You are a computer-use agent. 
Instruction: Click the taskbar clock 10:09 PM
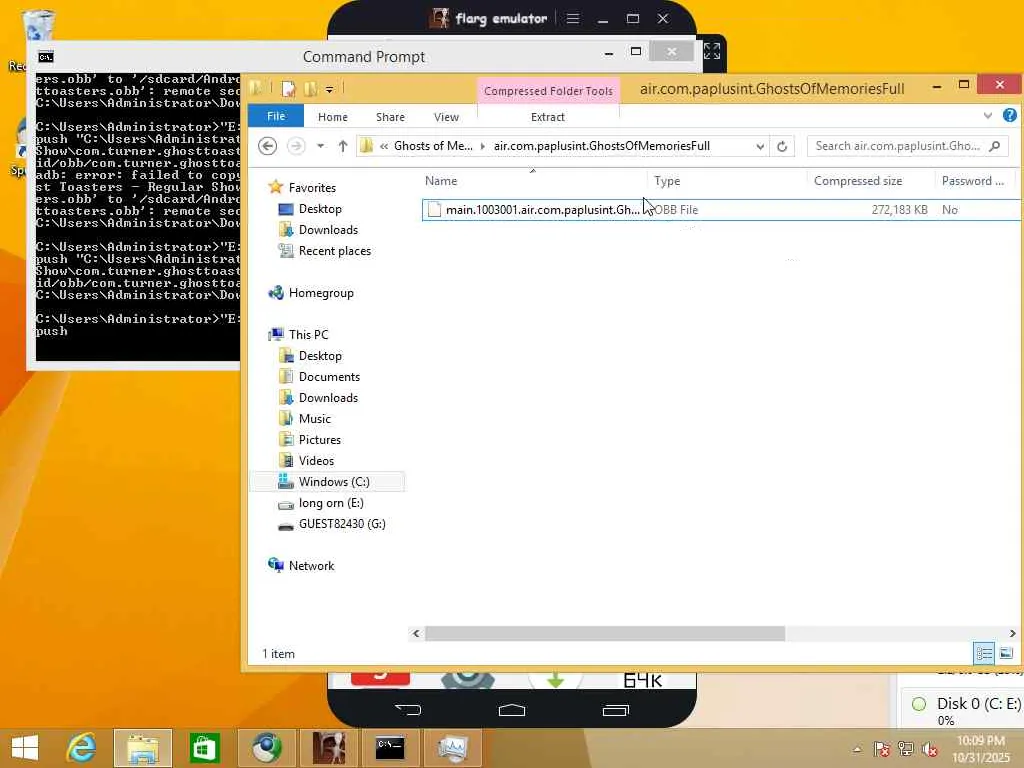click(x=980, y=741)
